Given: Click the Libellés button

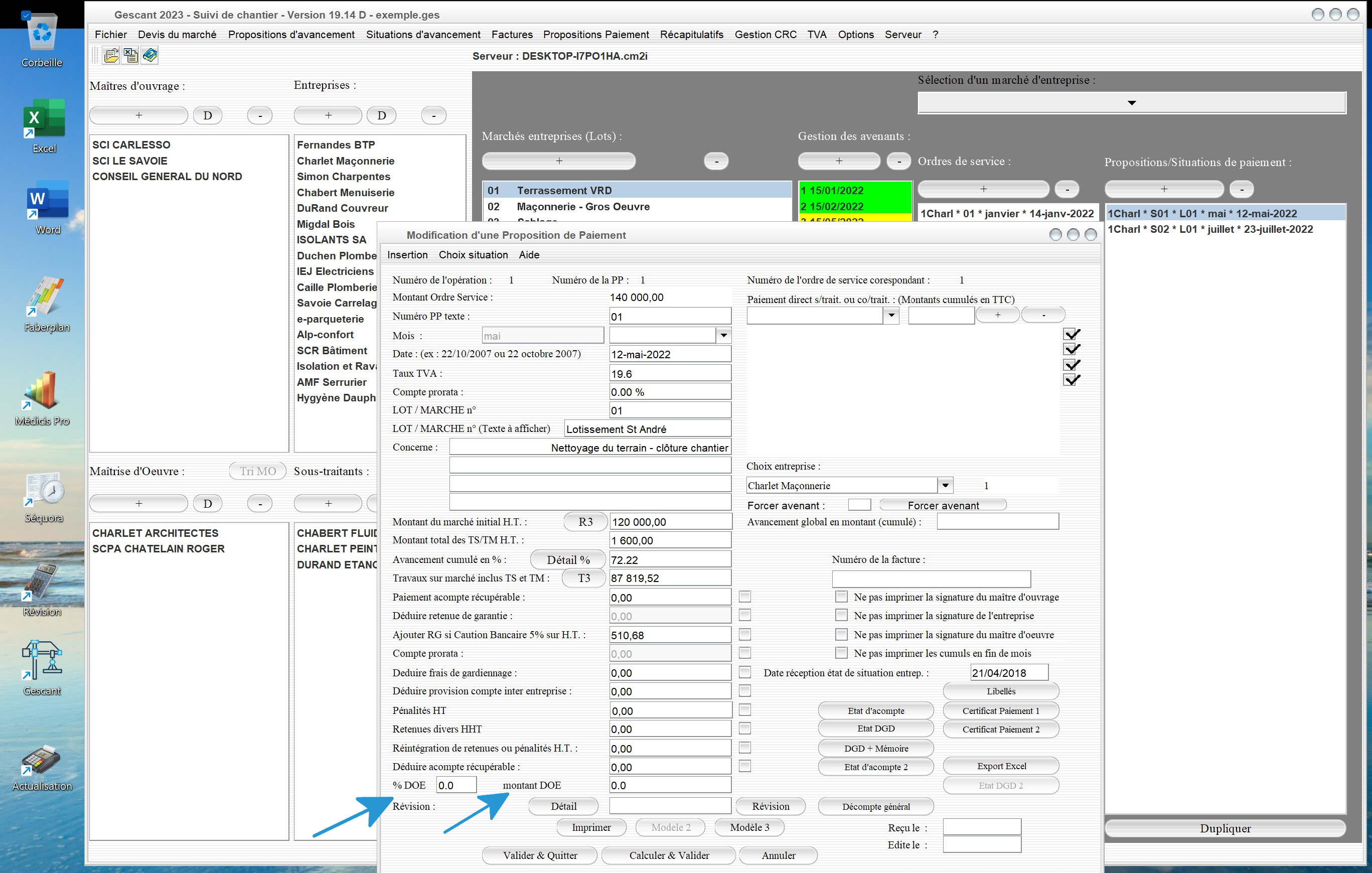Looking at the screenshot, I should tap(1001, 691).
